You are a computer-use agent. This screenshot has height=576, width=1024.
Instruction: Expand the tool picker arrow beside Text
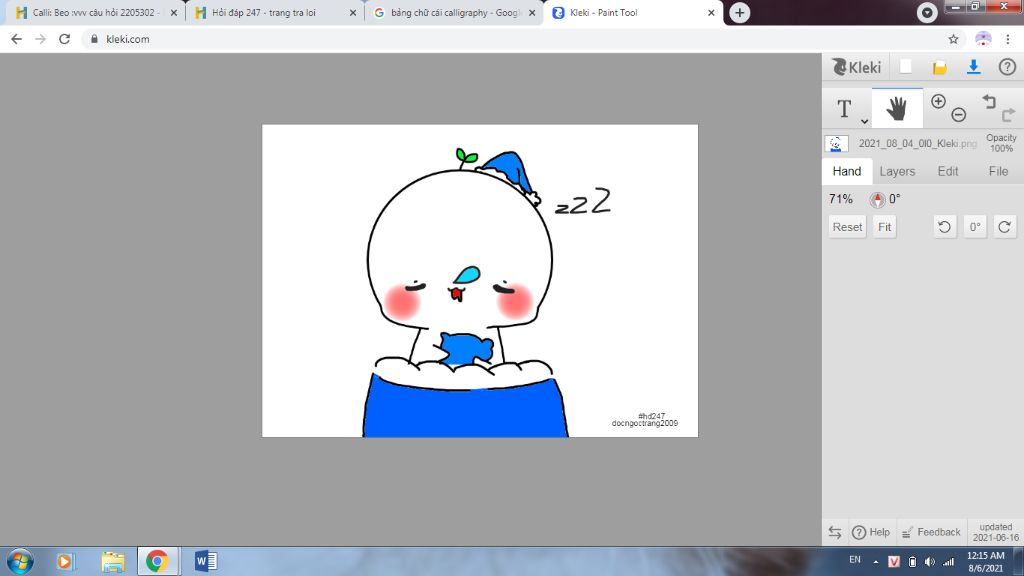pyautogui.click(x=864, y=121)
